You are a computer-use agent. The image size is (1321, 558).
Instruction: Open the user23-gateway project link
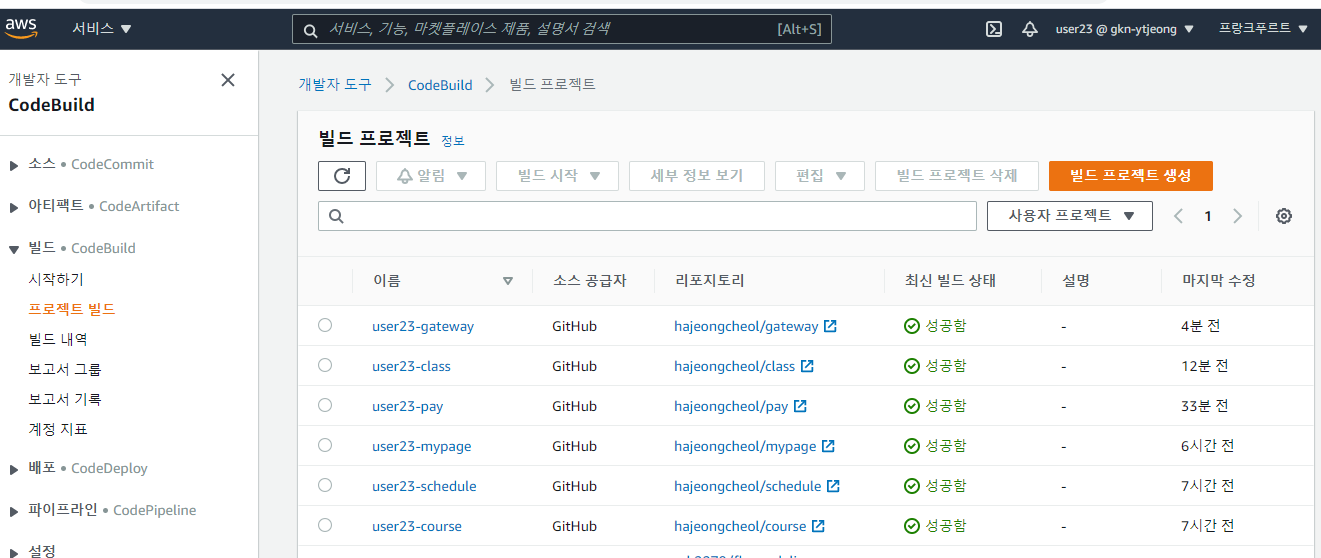(x=423, y=326)
